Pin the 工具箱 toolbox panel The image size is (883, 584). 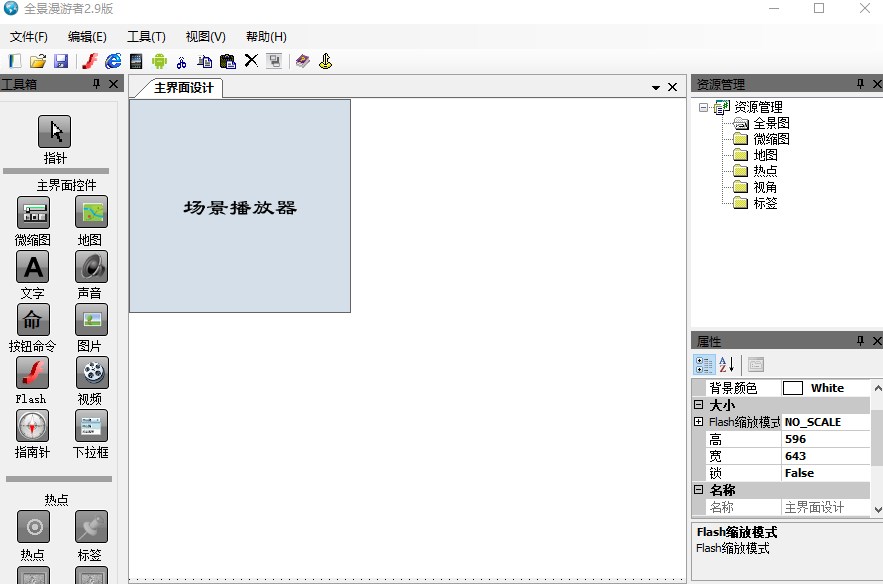point(96,84)
